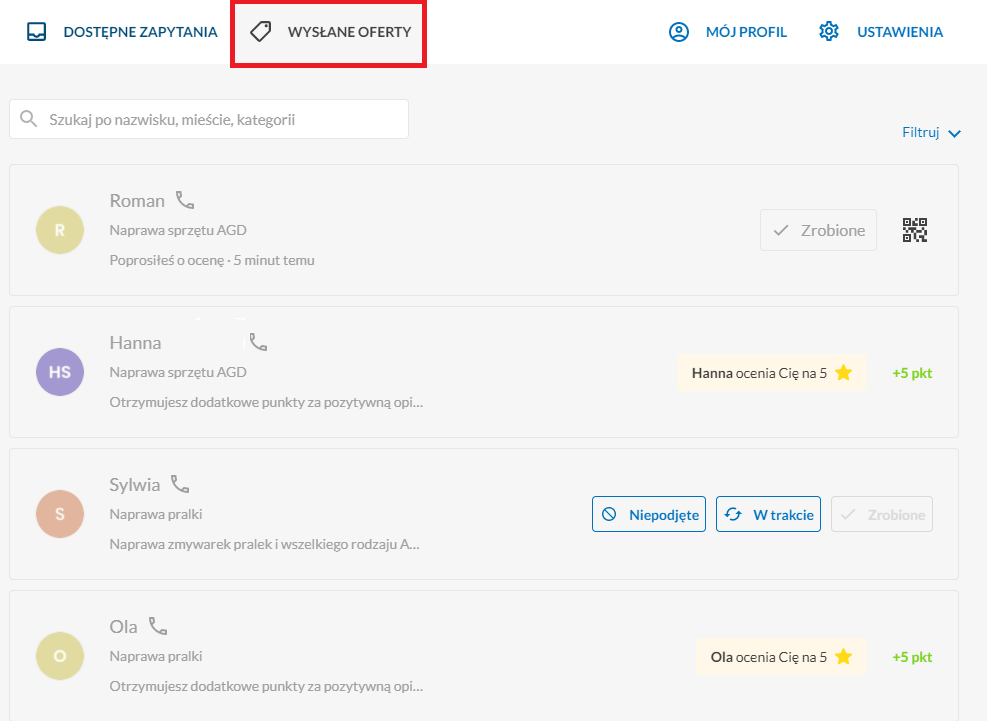987x721 pixels.
Task: Open the QR code for Roman's job
Action: pyautogui.click(x=915, y=230)
